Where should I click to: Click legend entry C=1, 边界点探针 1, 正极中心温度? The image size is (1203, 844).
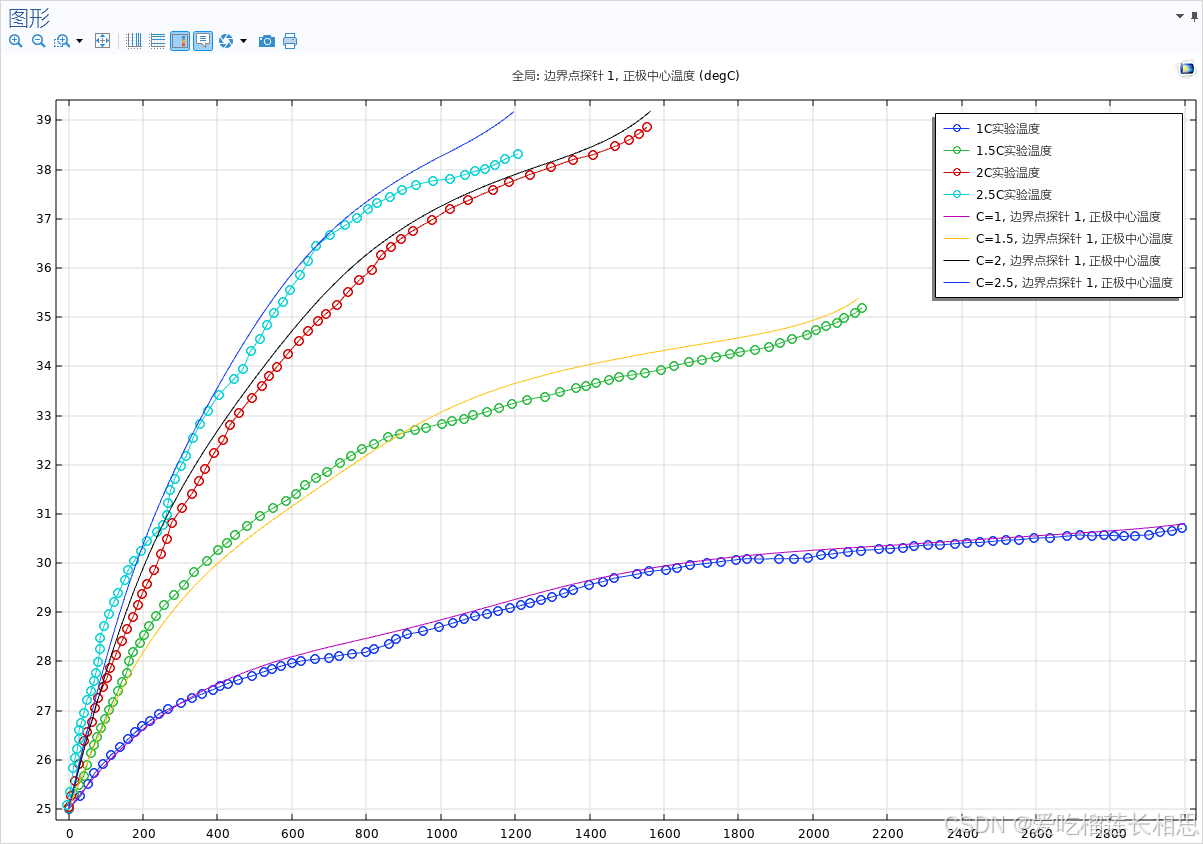[x=1068, y=216]
